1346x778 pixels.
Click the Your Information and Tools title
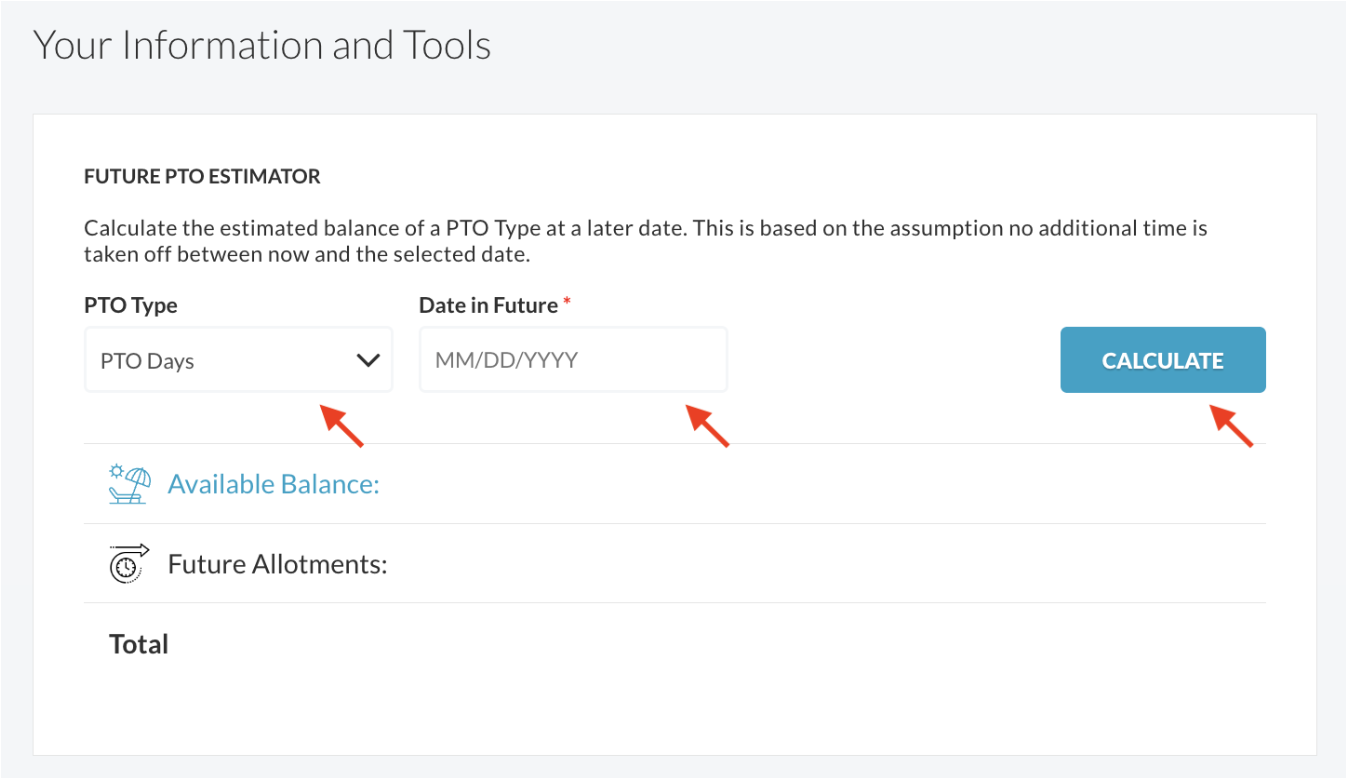point(262,46)
